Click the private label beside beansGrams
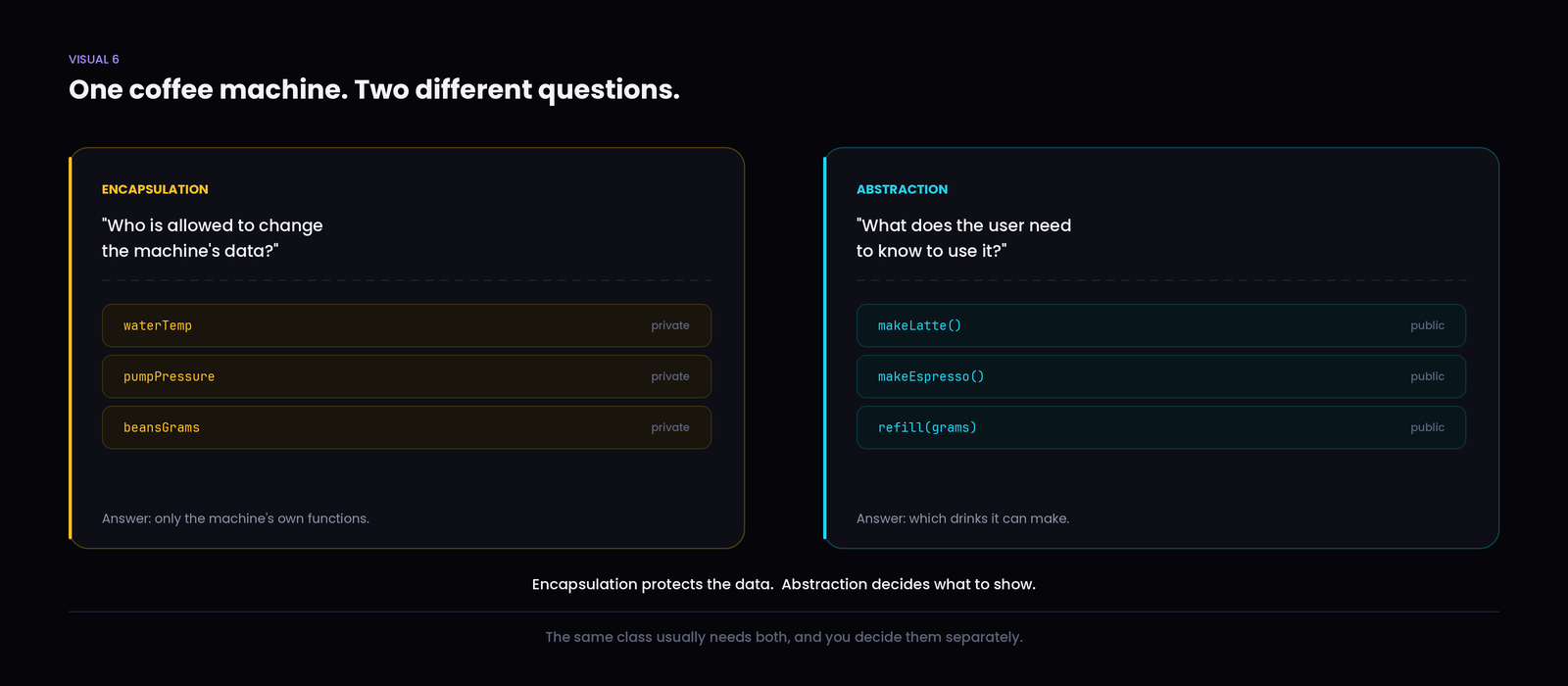This screenshot has width=1568, height=686. pyautogui.click(x=670, y=427)
